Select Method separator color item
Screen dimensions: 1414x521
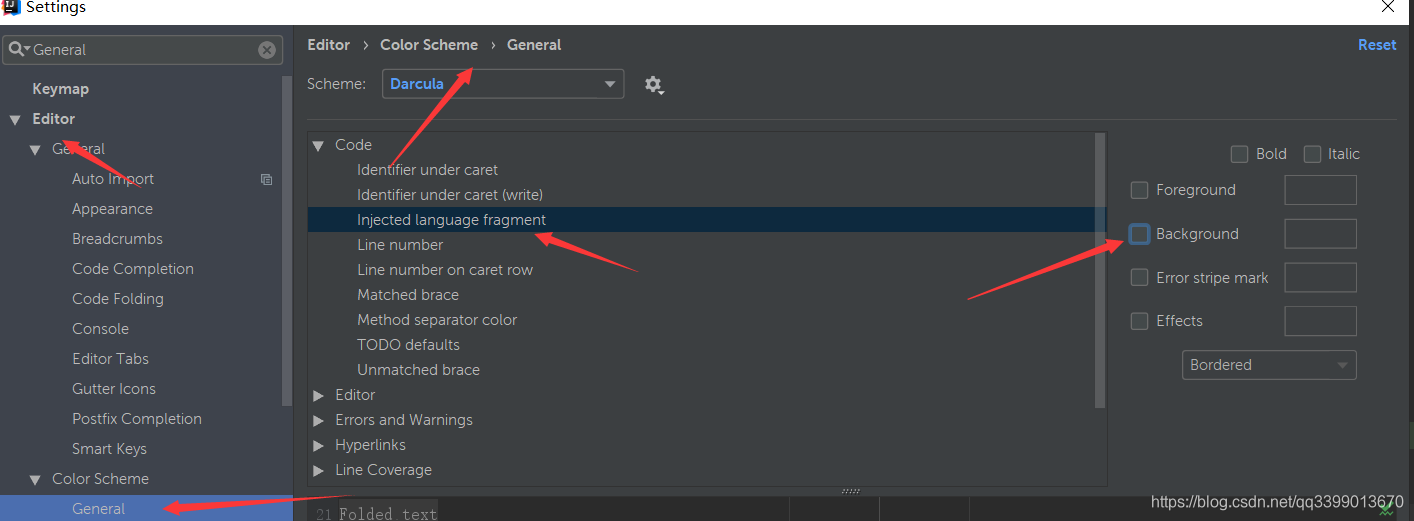[x=437, y=320]
